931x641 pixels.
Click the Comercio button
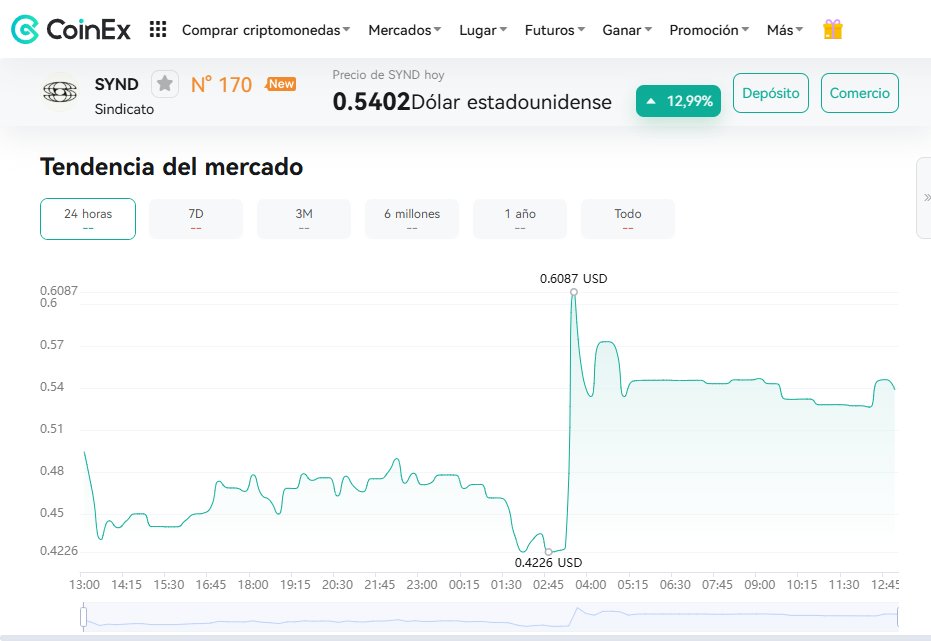pyautogui.click(x=860, y=93)
